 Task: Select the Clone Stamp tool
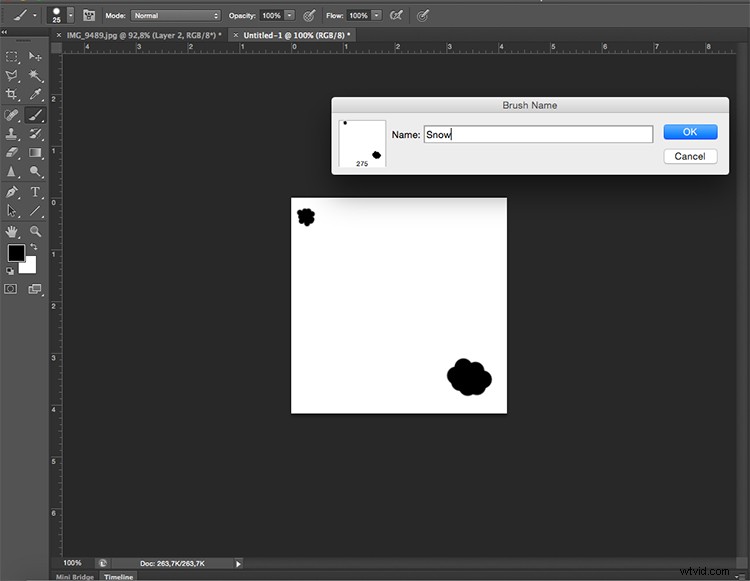point(13,133)
